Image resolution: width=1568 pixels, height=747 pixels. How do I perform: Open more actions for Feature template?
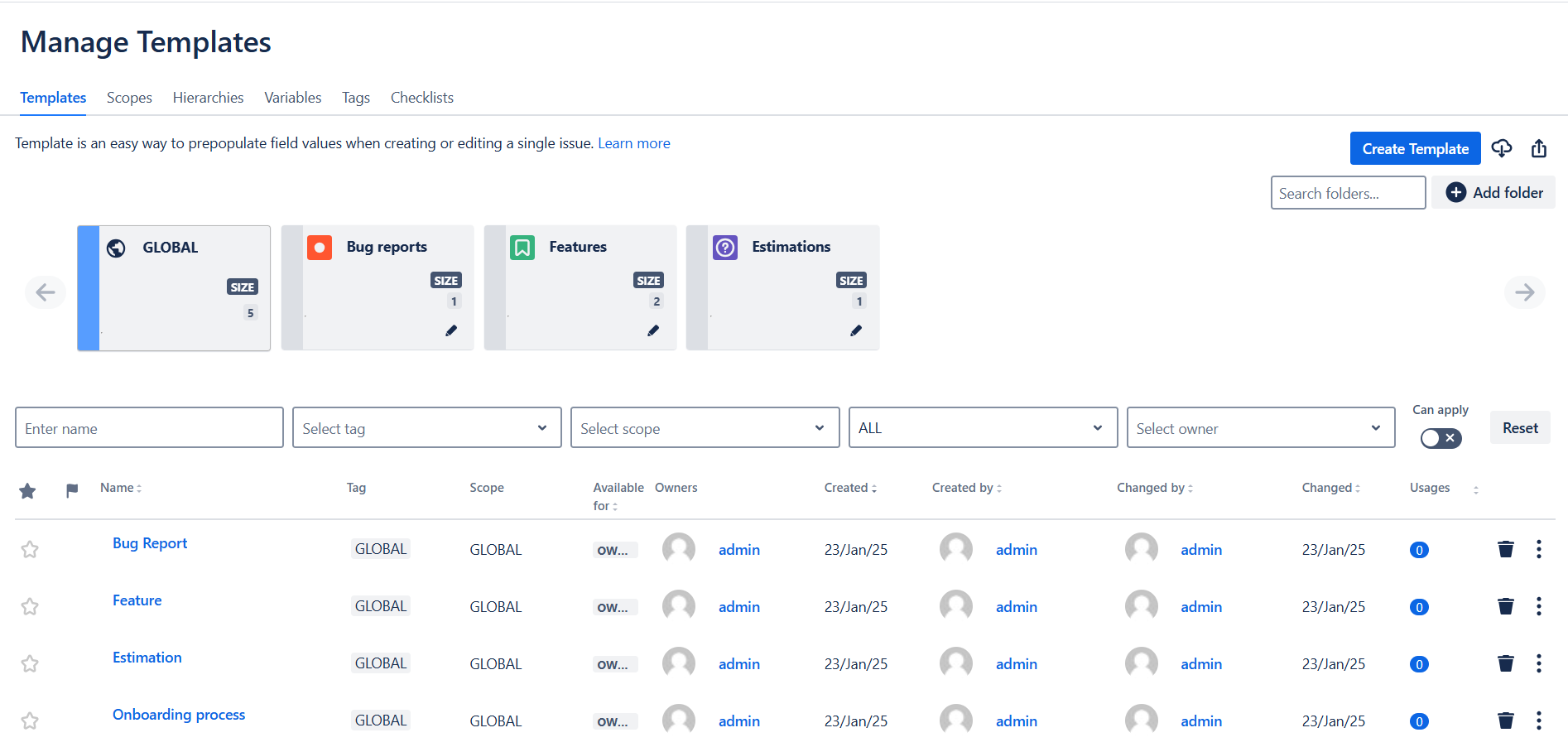(x=1538, y=606)
